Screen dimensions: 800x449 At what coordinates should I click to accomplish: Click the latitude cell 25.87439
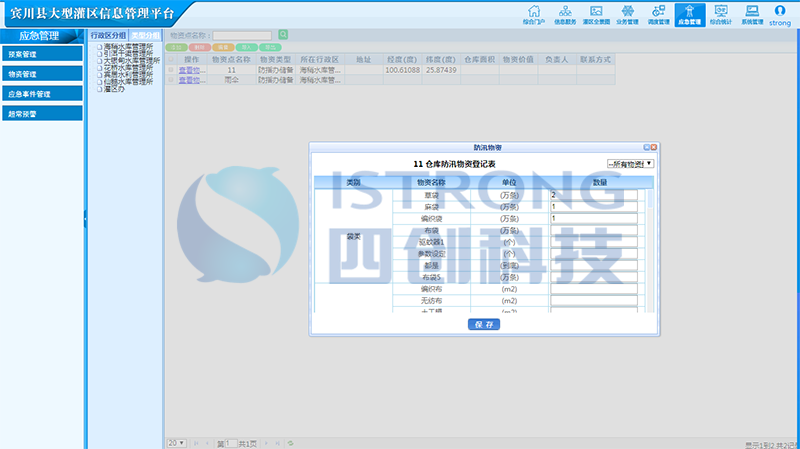pos(441,70)
